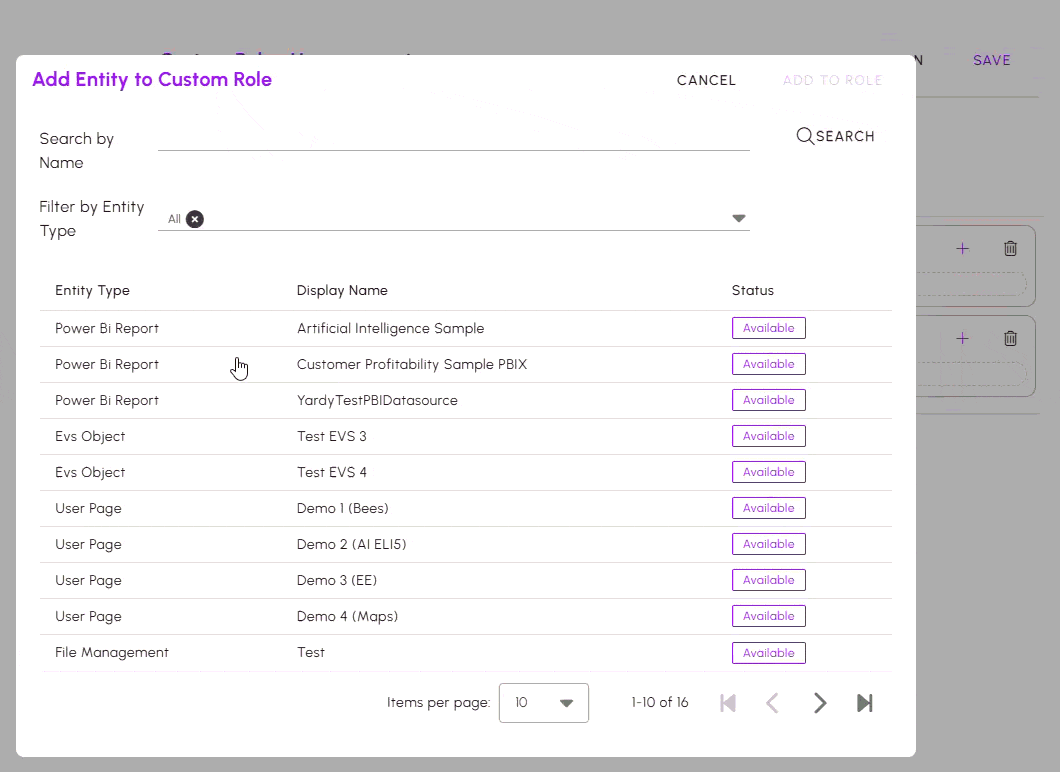Toggle Available badge for Demo 1 (Bees)
This screenshot has height=772, width=1060.
pyautogui.click(x=768, y=508)
